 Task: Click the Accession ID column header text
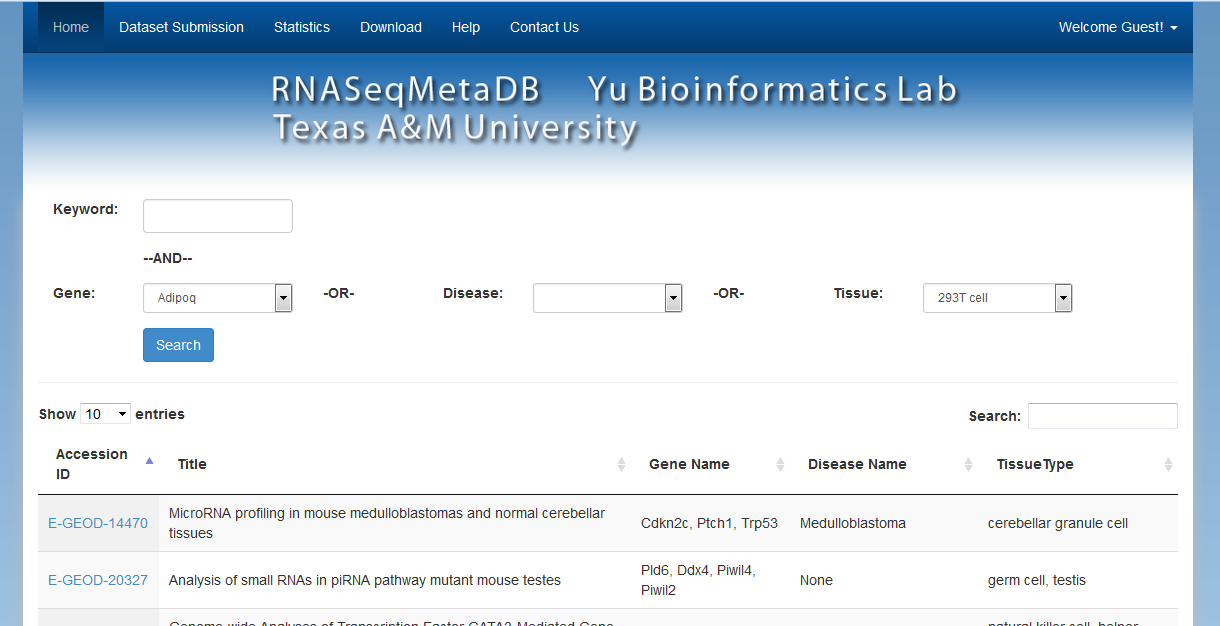pyautogui.click(x=92, y=464)
